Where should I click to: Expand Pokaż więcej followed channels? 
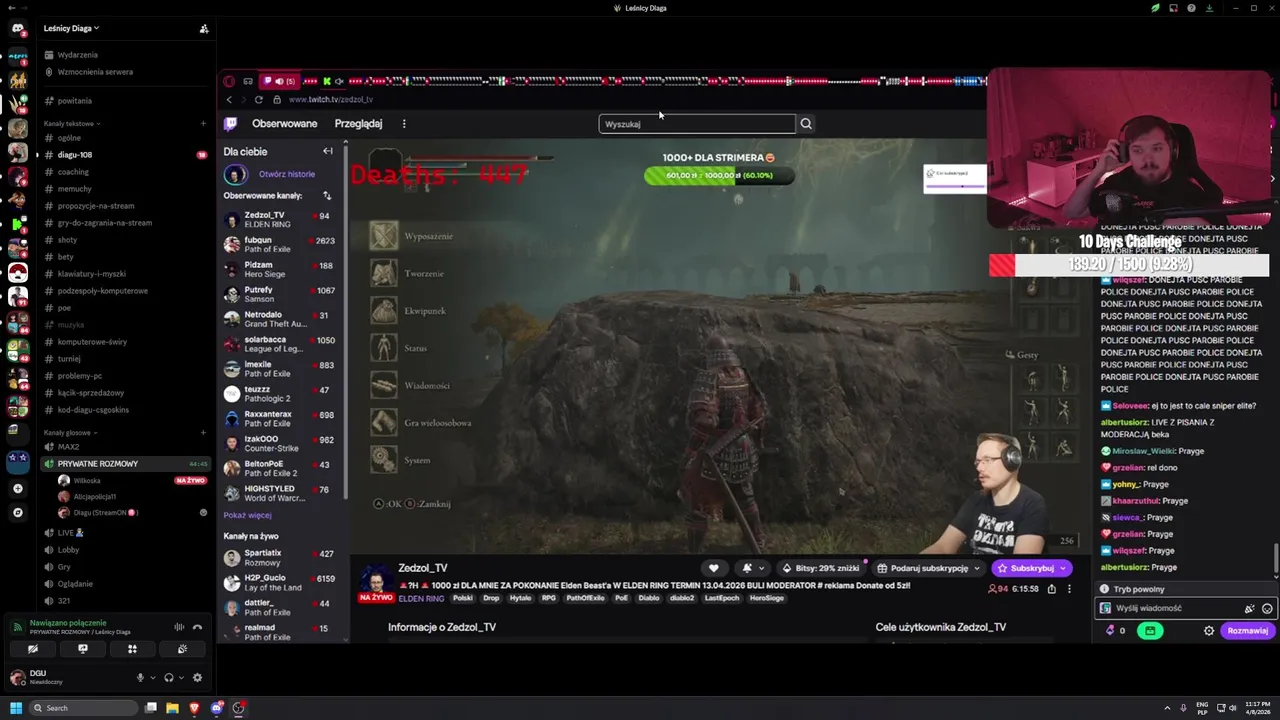[247, 515]
